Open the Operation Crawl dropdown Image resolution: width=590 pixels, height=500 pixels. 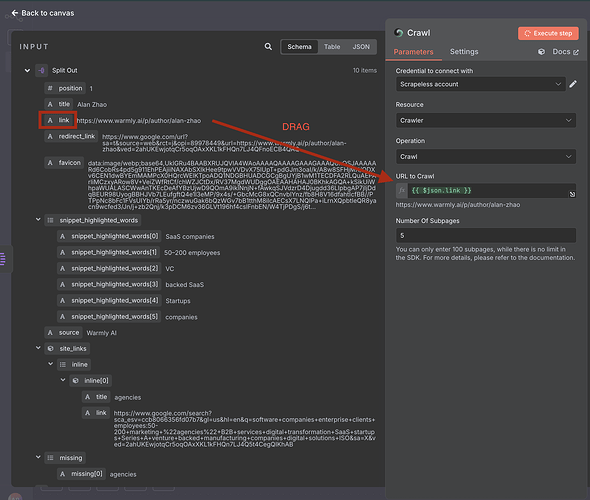485,157
